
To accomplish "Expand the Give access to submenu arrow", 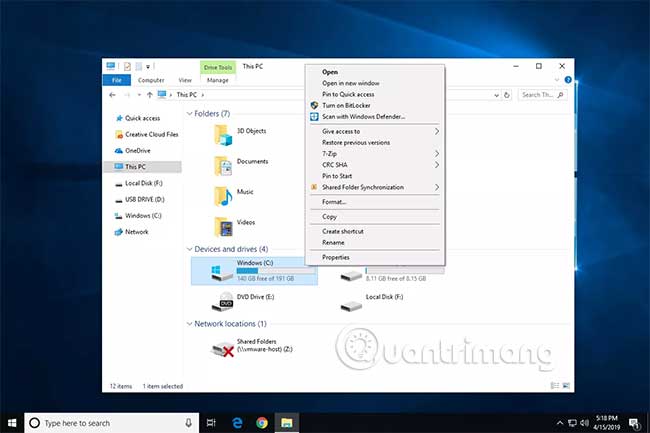I will [x=437, y=131].
